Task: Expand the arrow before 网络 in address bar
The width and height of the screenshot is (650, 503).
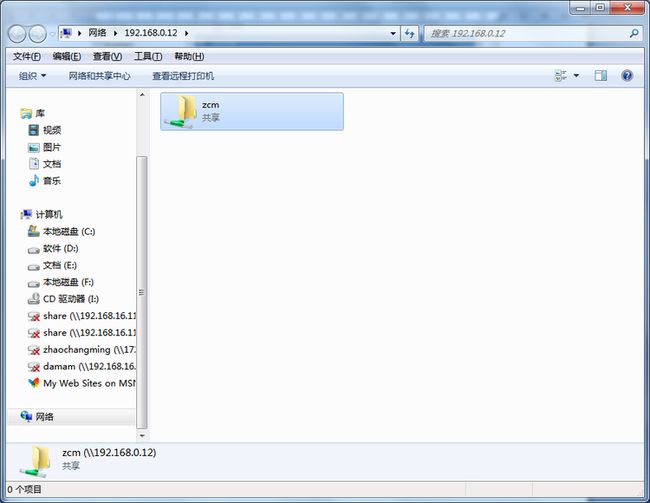Action: (x=79, y=33)
